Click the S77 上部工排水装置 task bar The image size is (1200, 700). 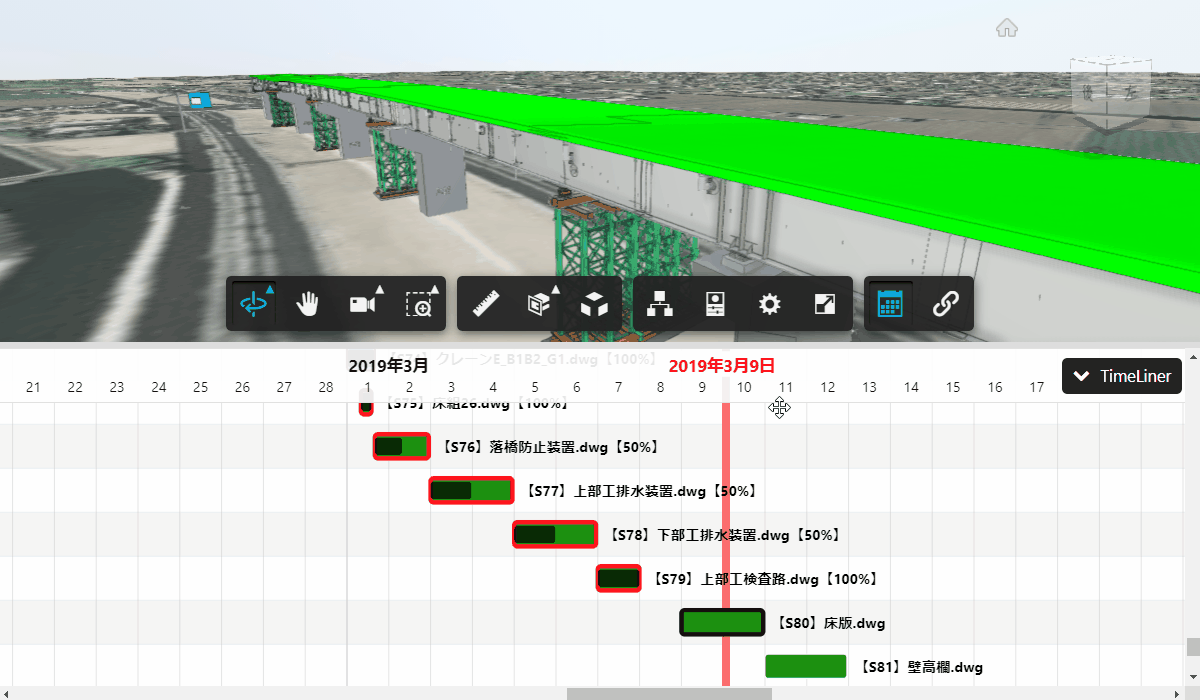pos(471,490)
